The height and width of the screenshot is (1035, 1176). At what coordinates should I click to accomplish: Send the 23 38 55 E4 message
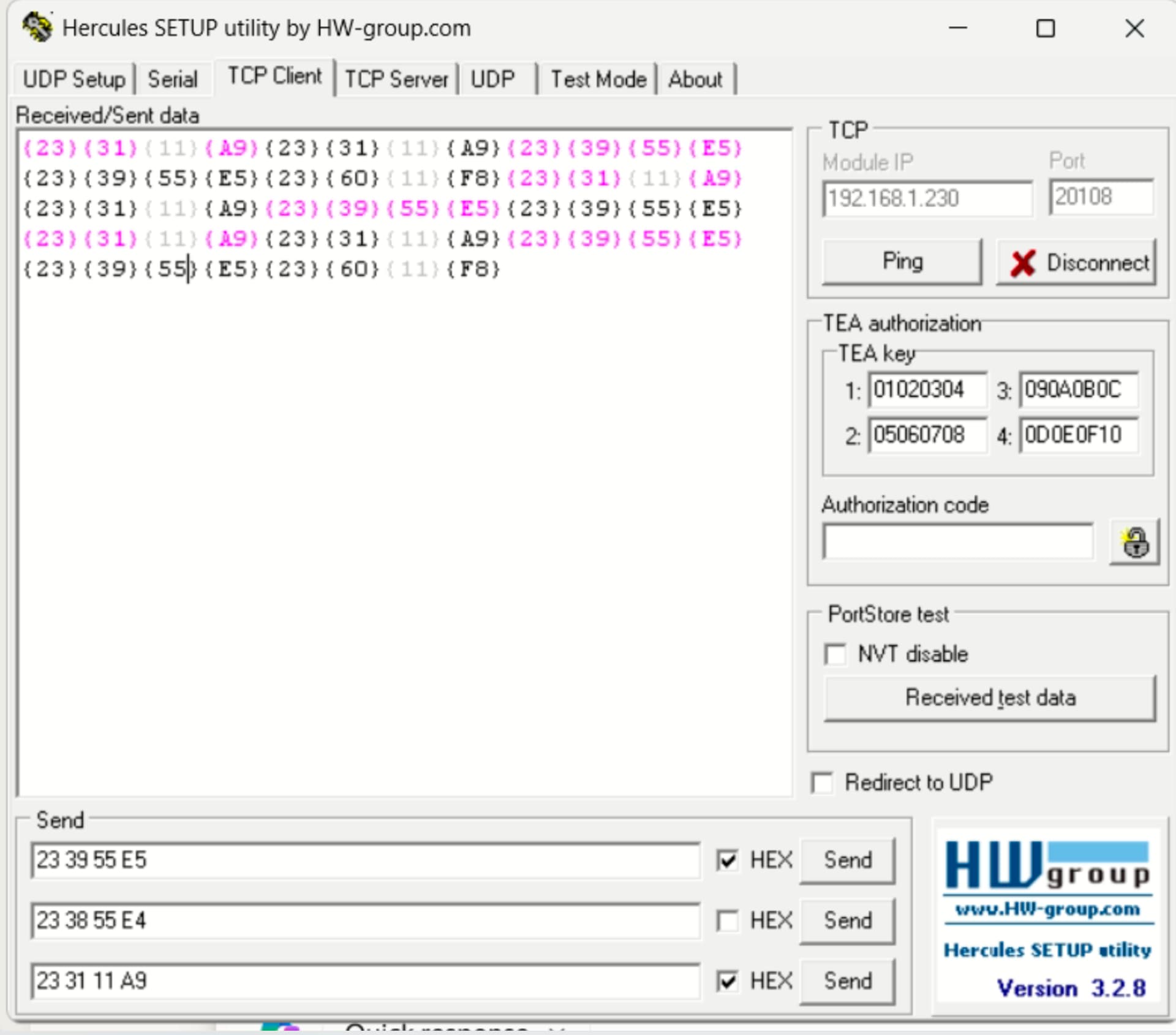(847, 920)
